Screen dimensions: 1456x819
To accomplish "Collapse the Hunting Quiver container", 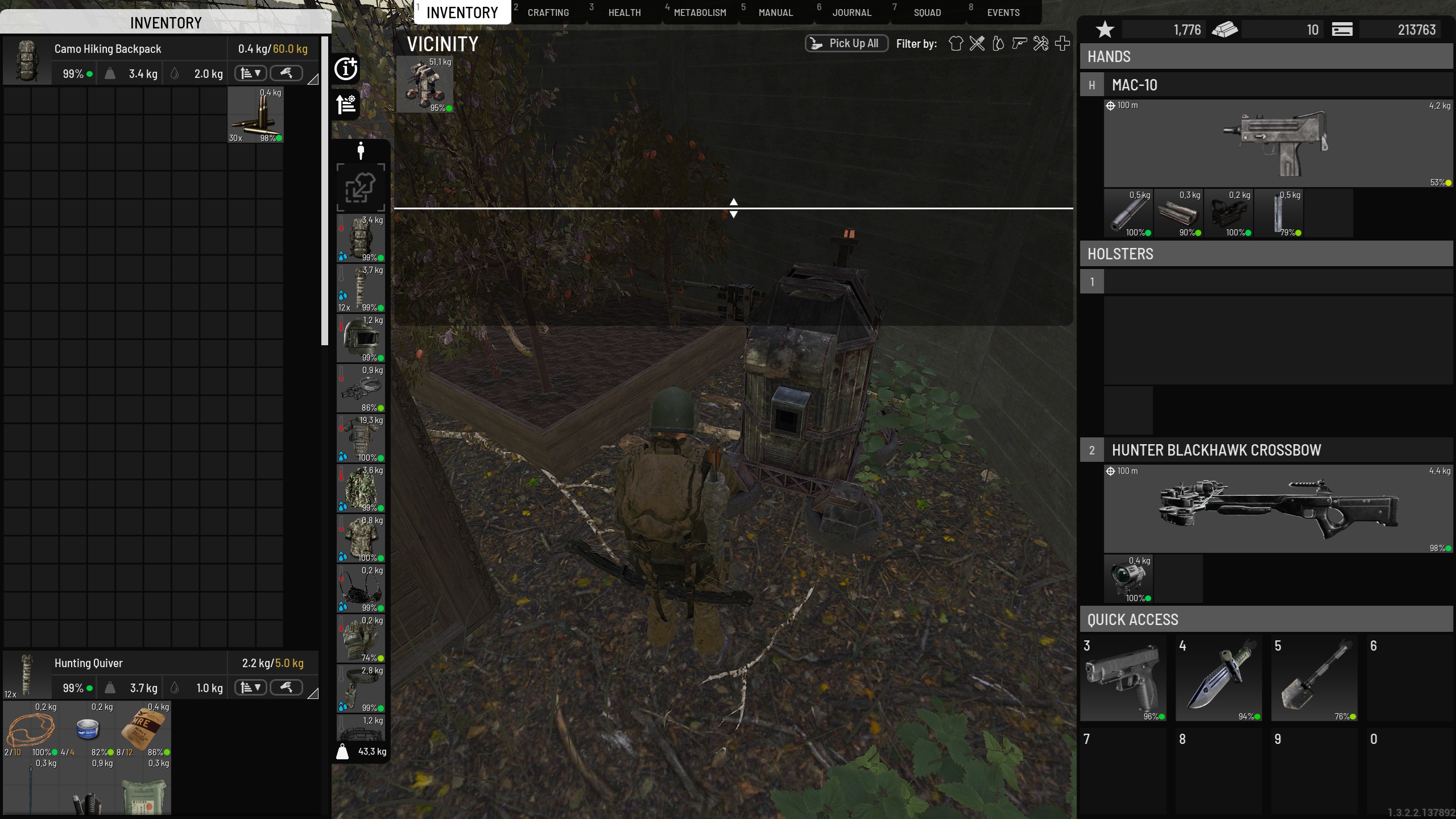I will click(x=313, y=693).
